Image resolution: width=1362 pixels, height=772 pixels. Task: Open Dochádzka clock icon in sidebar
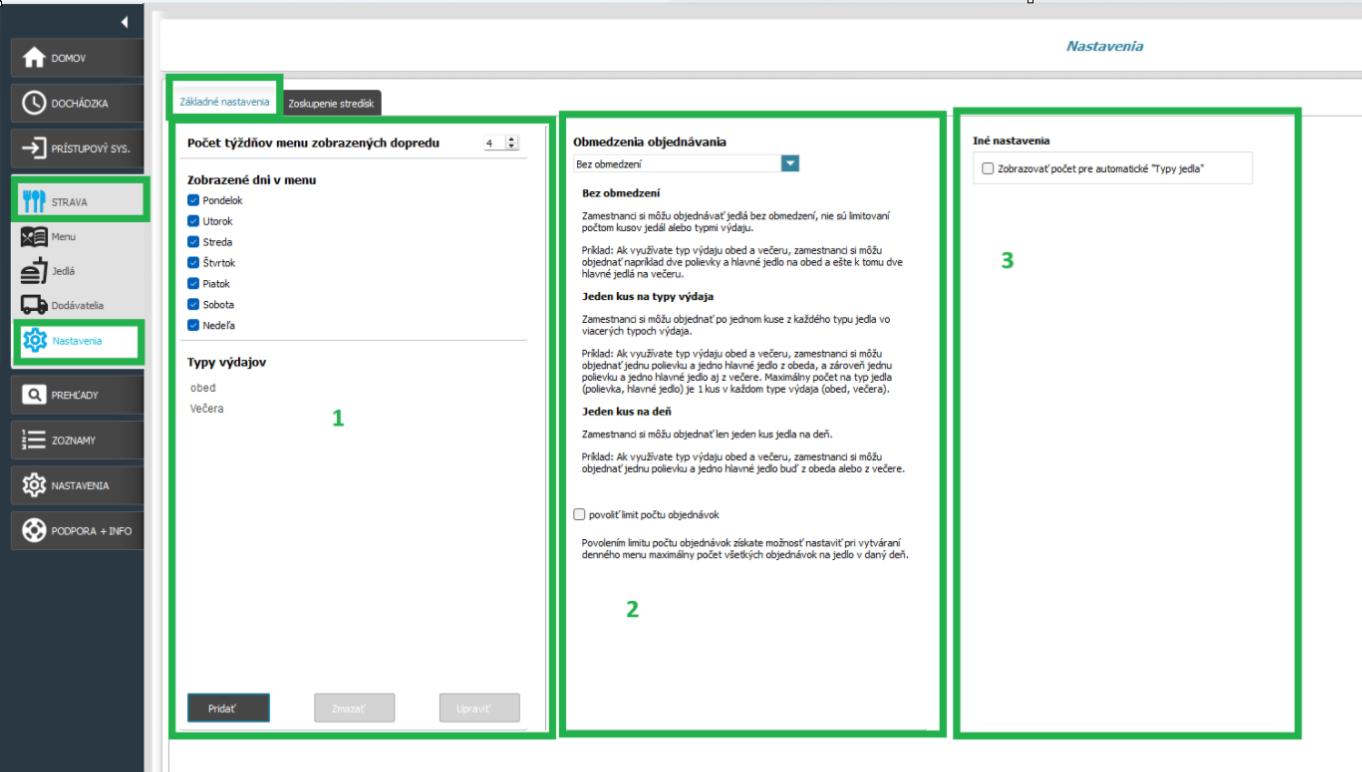point(33,103)
